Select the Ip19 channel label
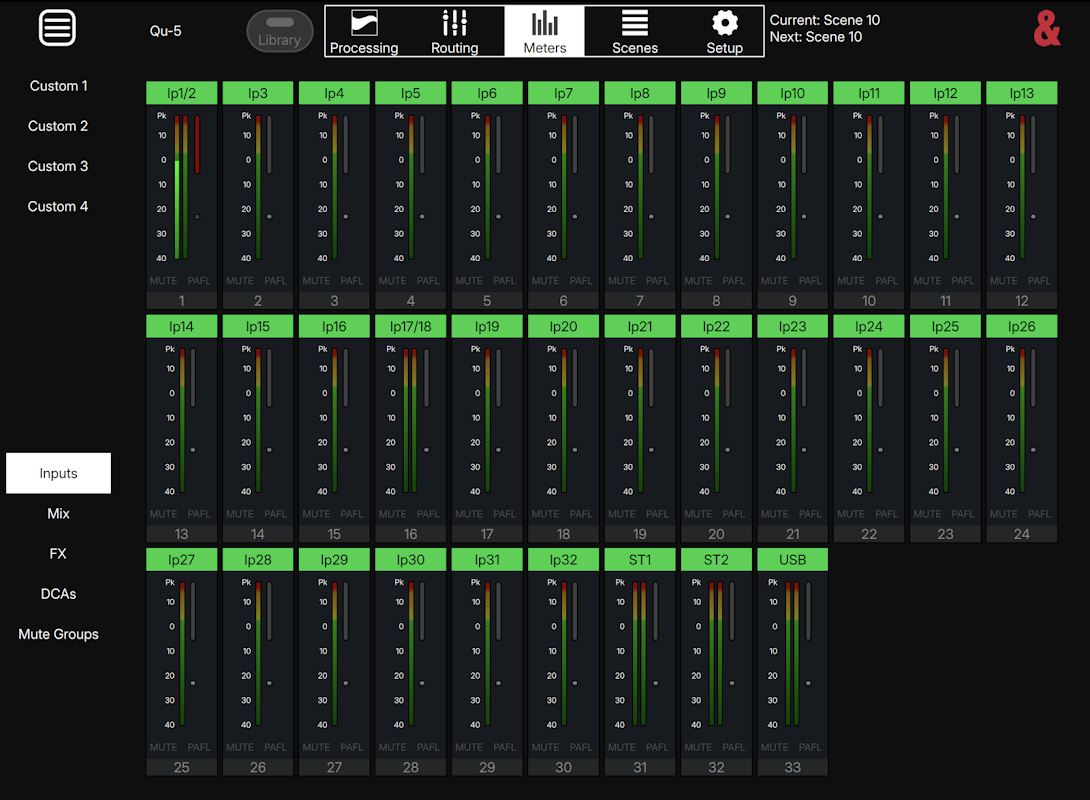Viewport: 1090px width, 800px height. click(487, 327)
